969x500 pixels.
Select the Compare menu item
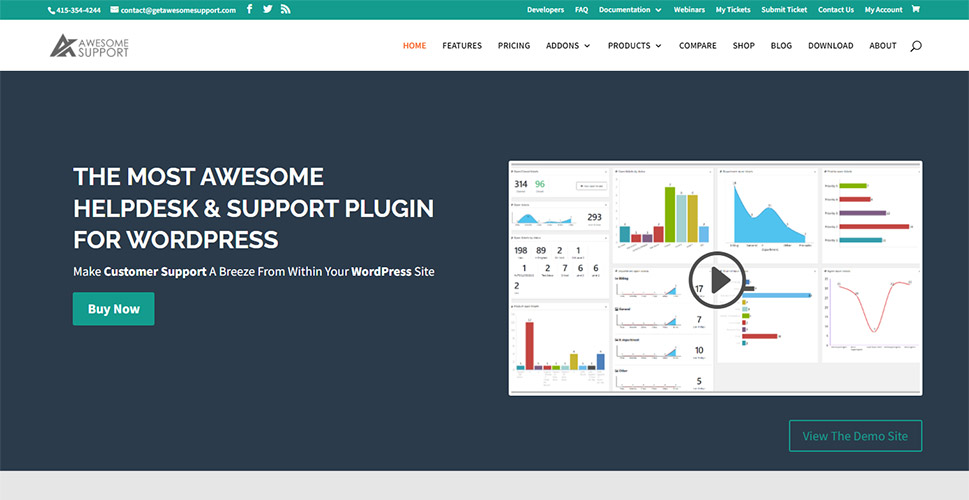pos(698,46)
